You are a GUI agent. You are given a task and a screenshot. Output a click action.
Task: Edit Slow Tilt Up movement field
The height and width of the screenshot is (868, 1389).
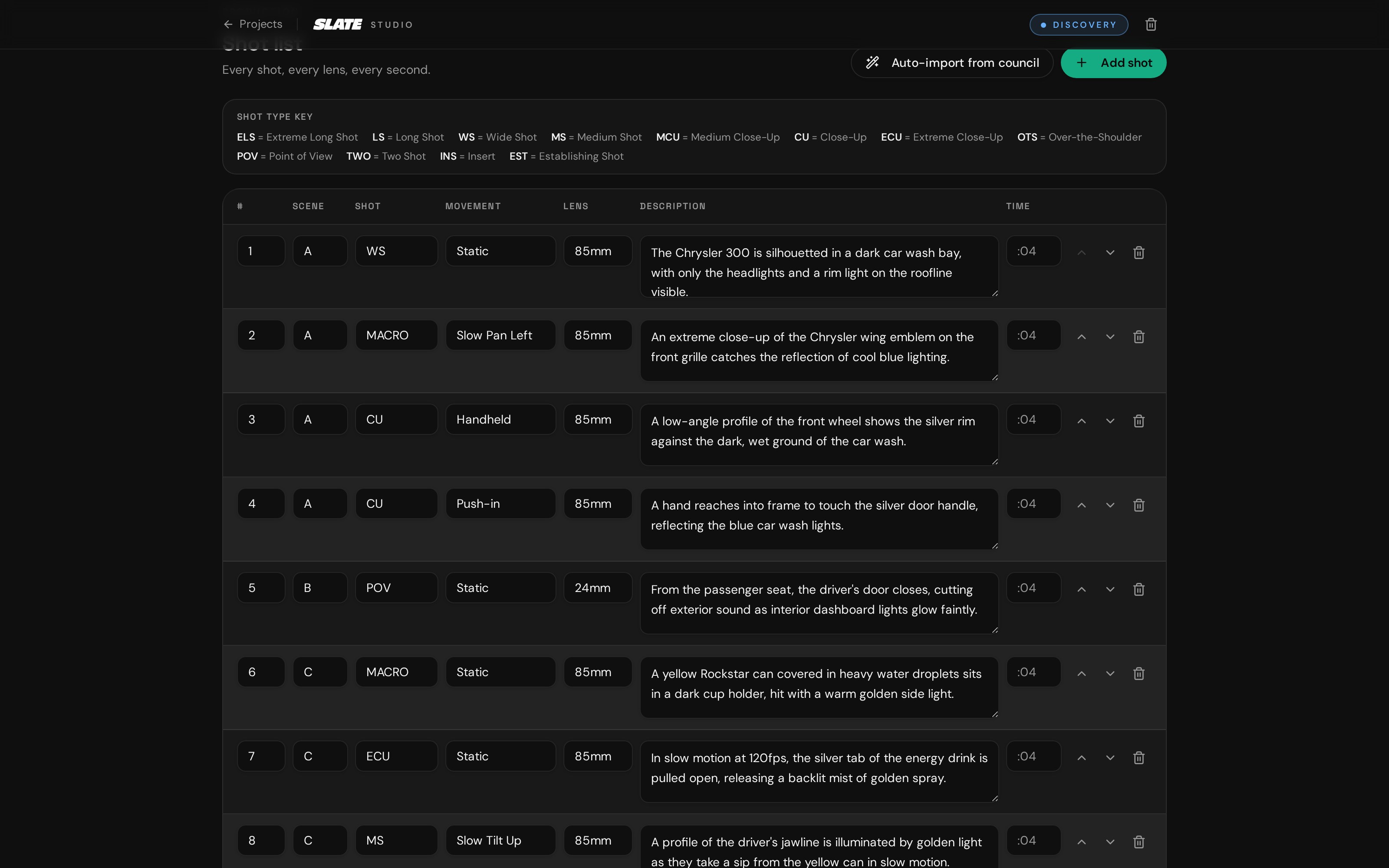[x=500, y=841]
